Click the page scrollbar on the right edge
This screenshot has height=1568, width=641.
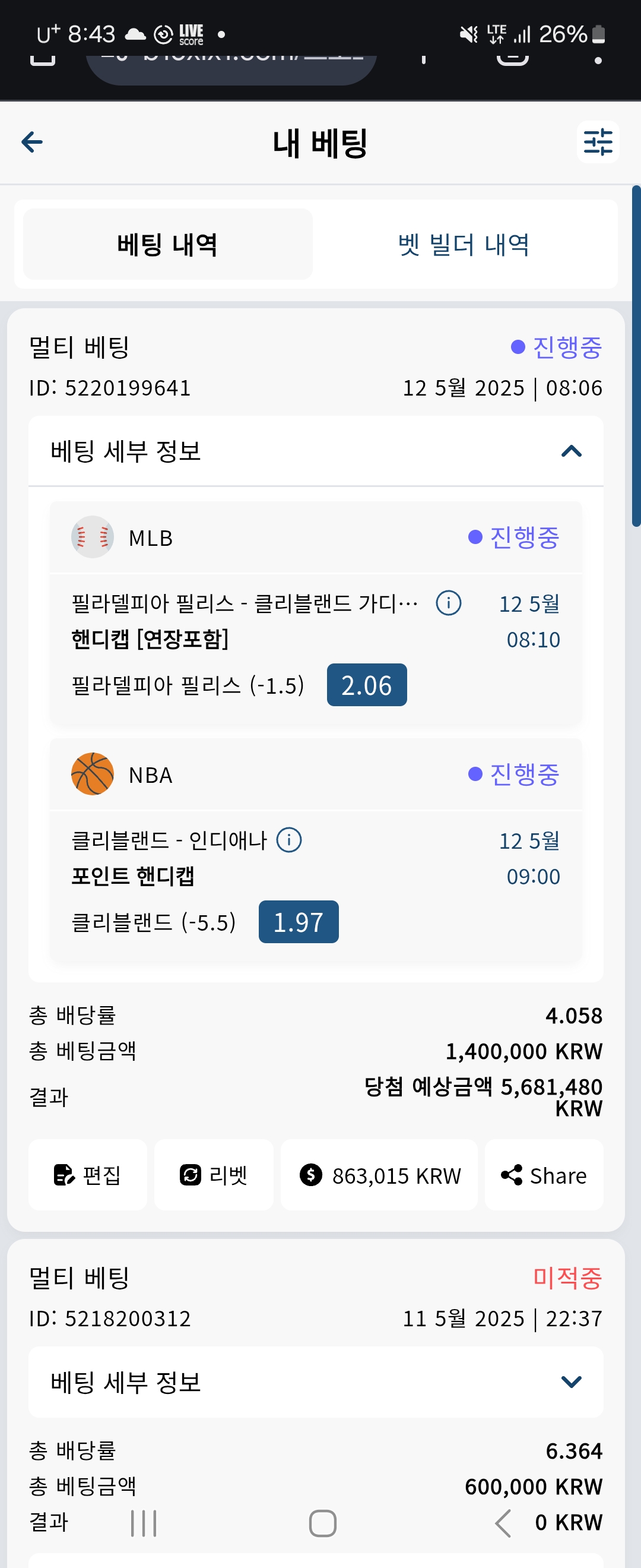tap(636, 356)
